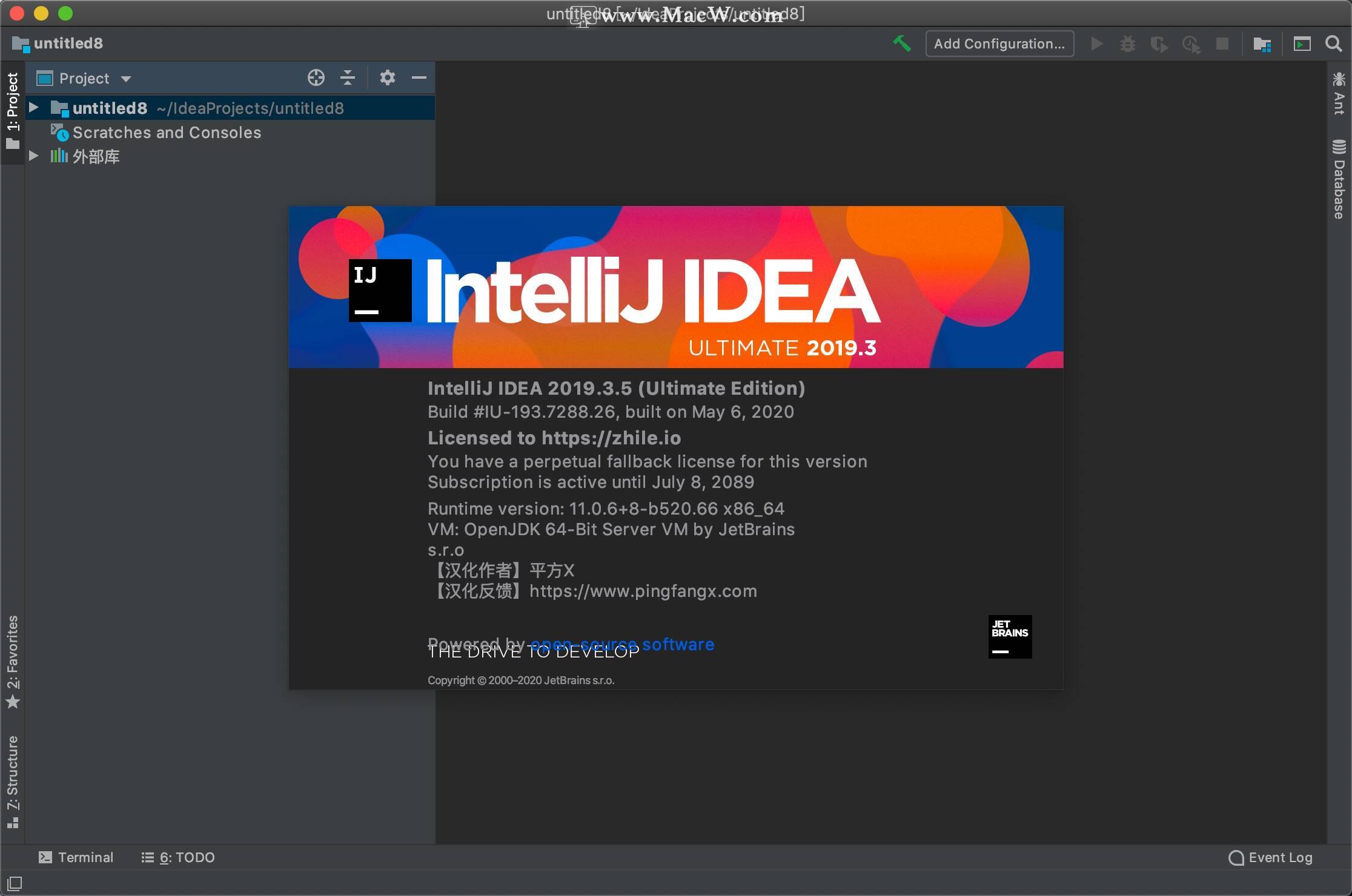Click the Runtime version line
1352x896 pixels.
[606, 509]
